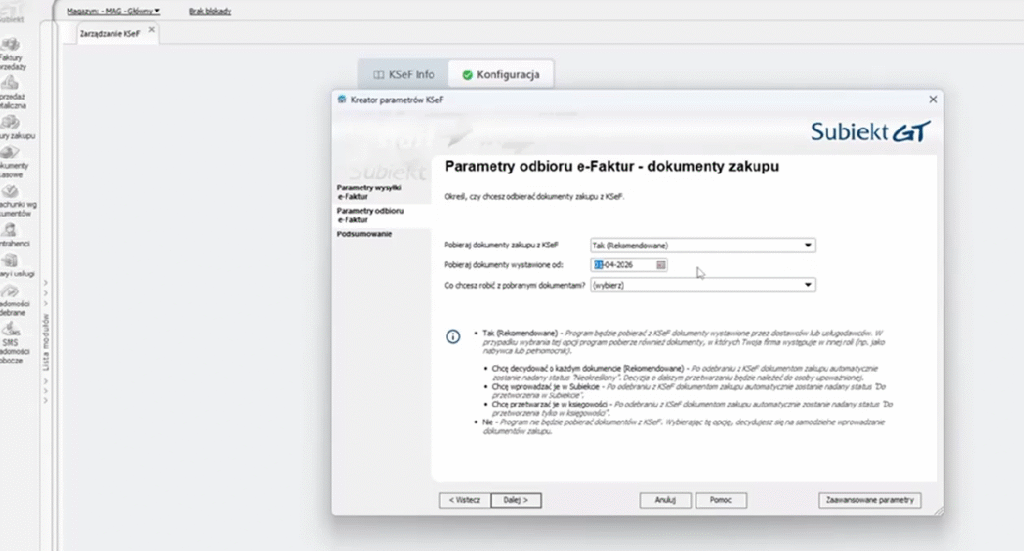Click the Faktury zakupu sidebar icon

coord(12,122)
